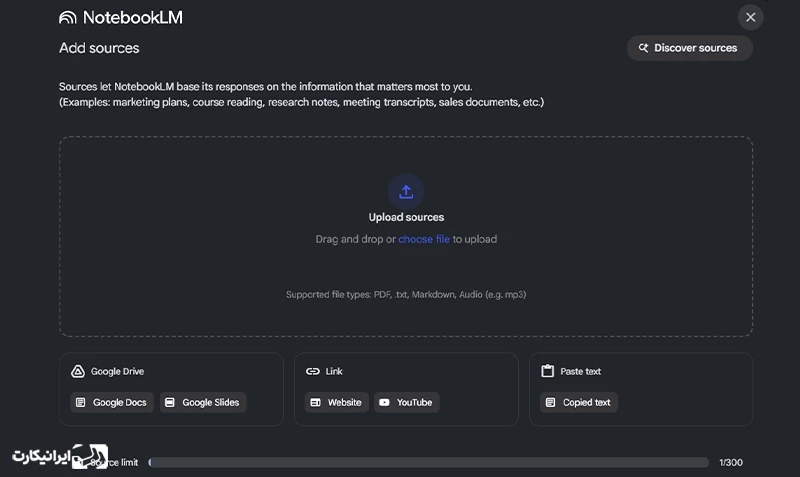
Task: Select the Google Docs source option
Action: click(112, 403)
